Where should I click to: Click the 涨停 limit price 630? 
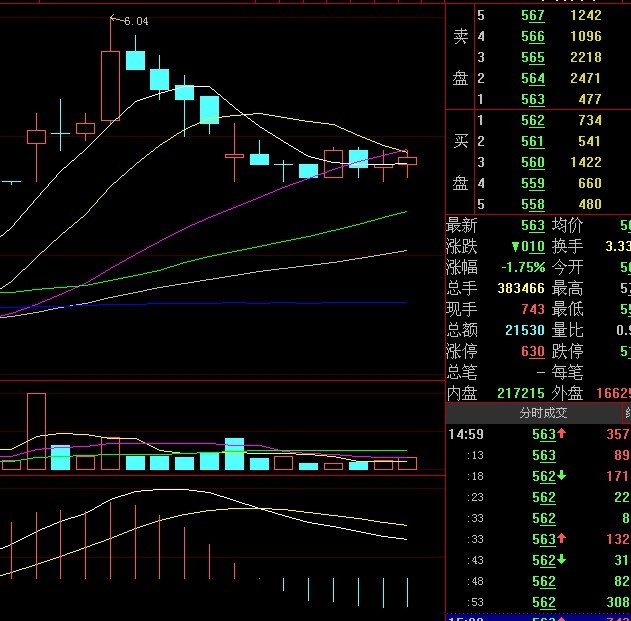533,351
